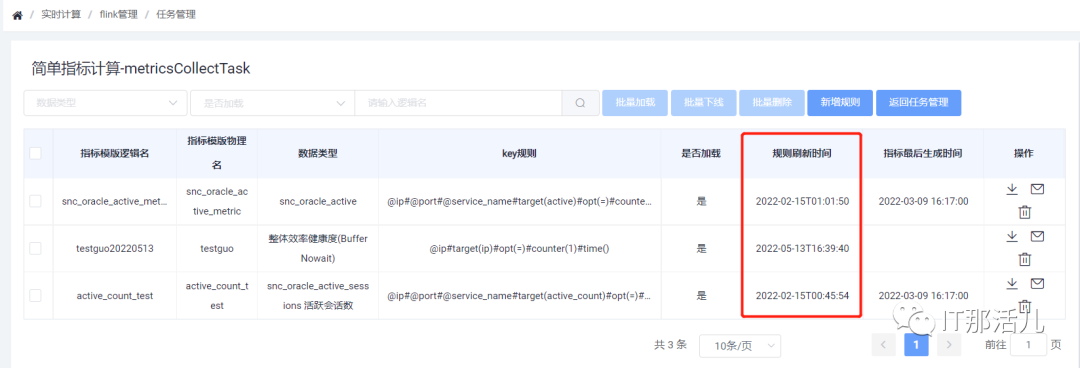Click download icon in snc_oracle_active_met row
Screen dimensions: 1080x368
pos(1012,190)
